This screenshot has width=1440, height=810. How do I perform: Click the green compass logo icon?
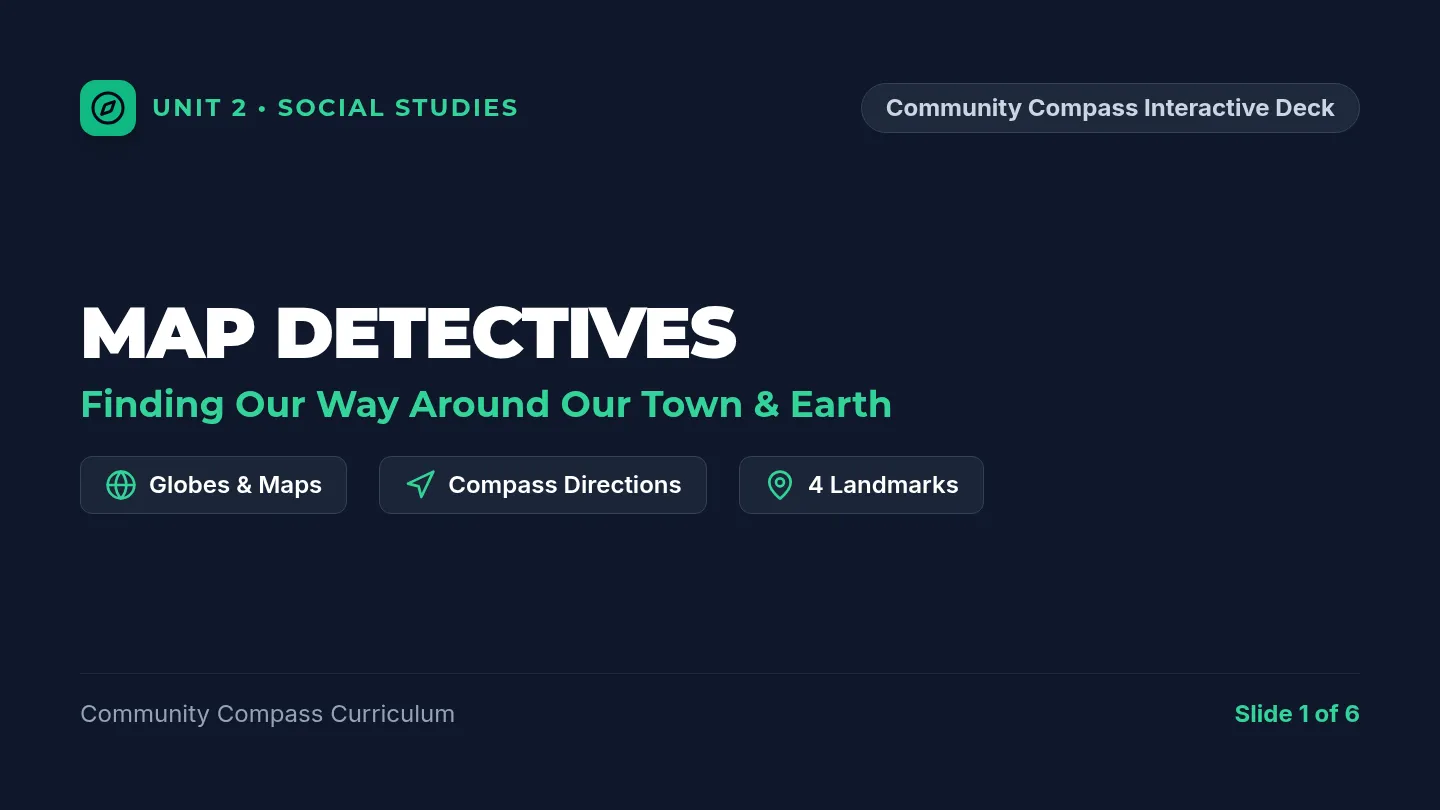(108, 108)
